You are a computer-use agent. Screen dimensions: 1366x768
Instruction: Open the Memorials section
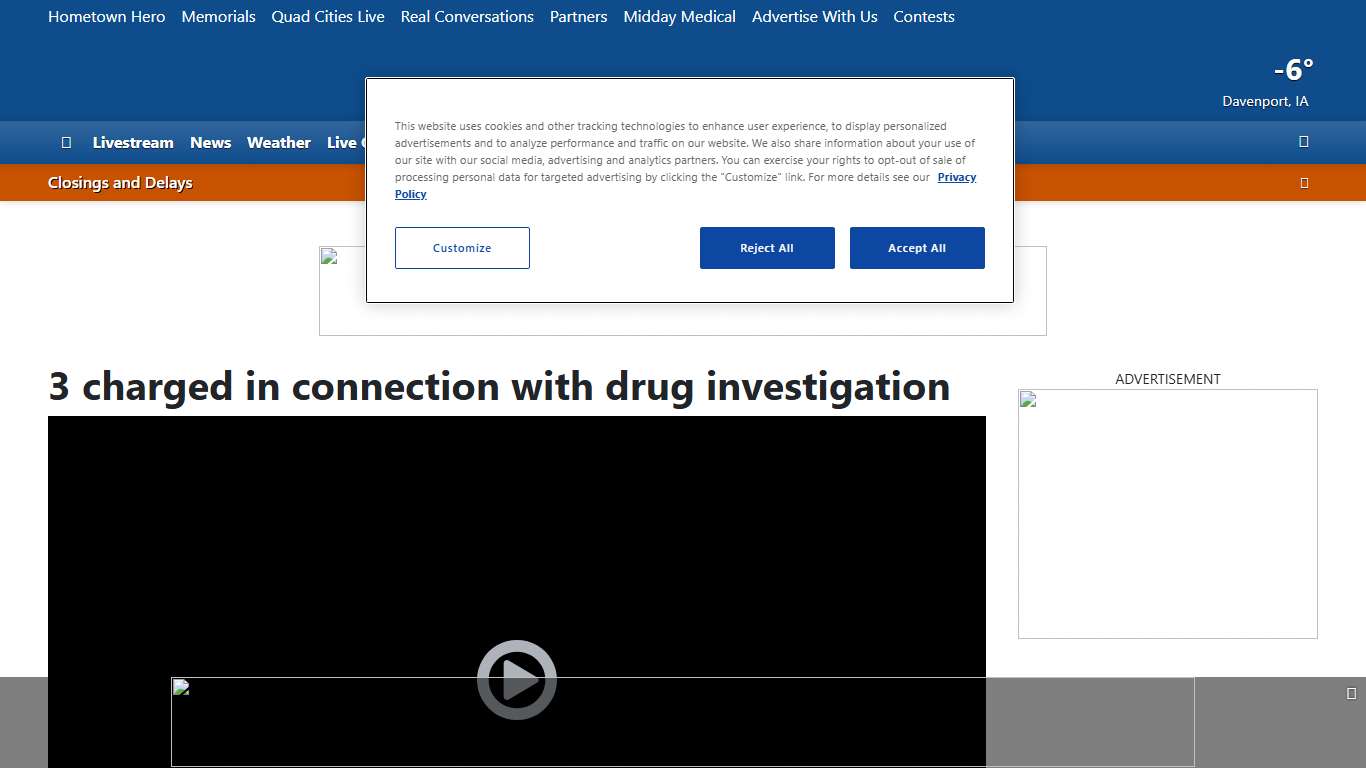218,17
